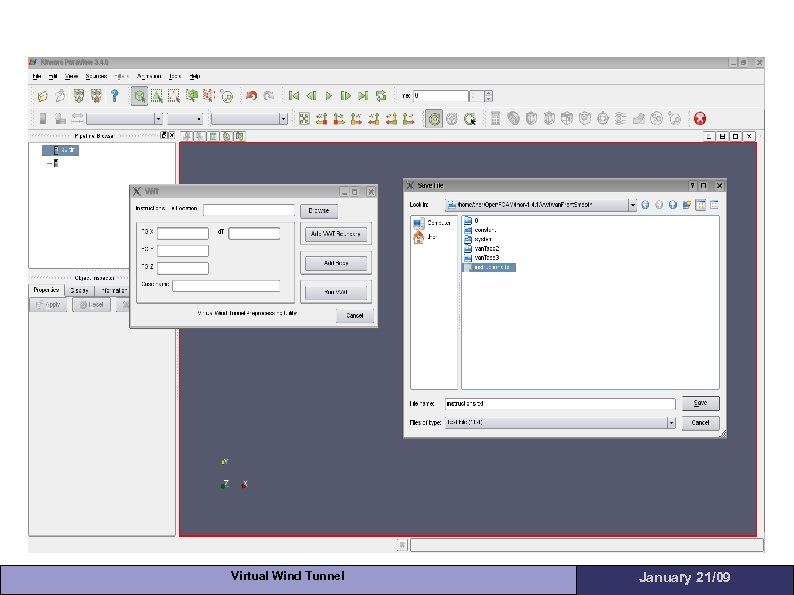Click the Run VWT button
The height and width of the screenshot is (595, 794).
[336, 292]
